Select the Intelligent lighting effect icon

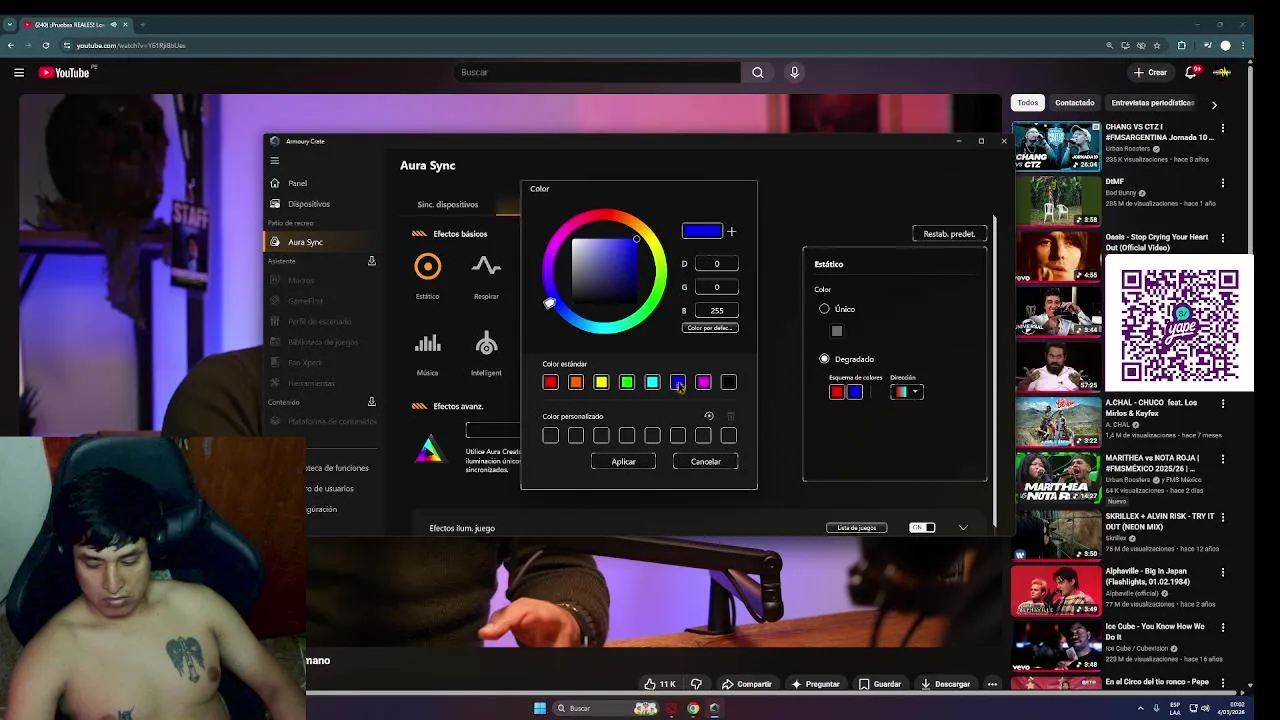tap(486, 344)
